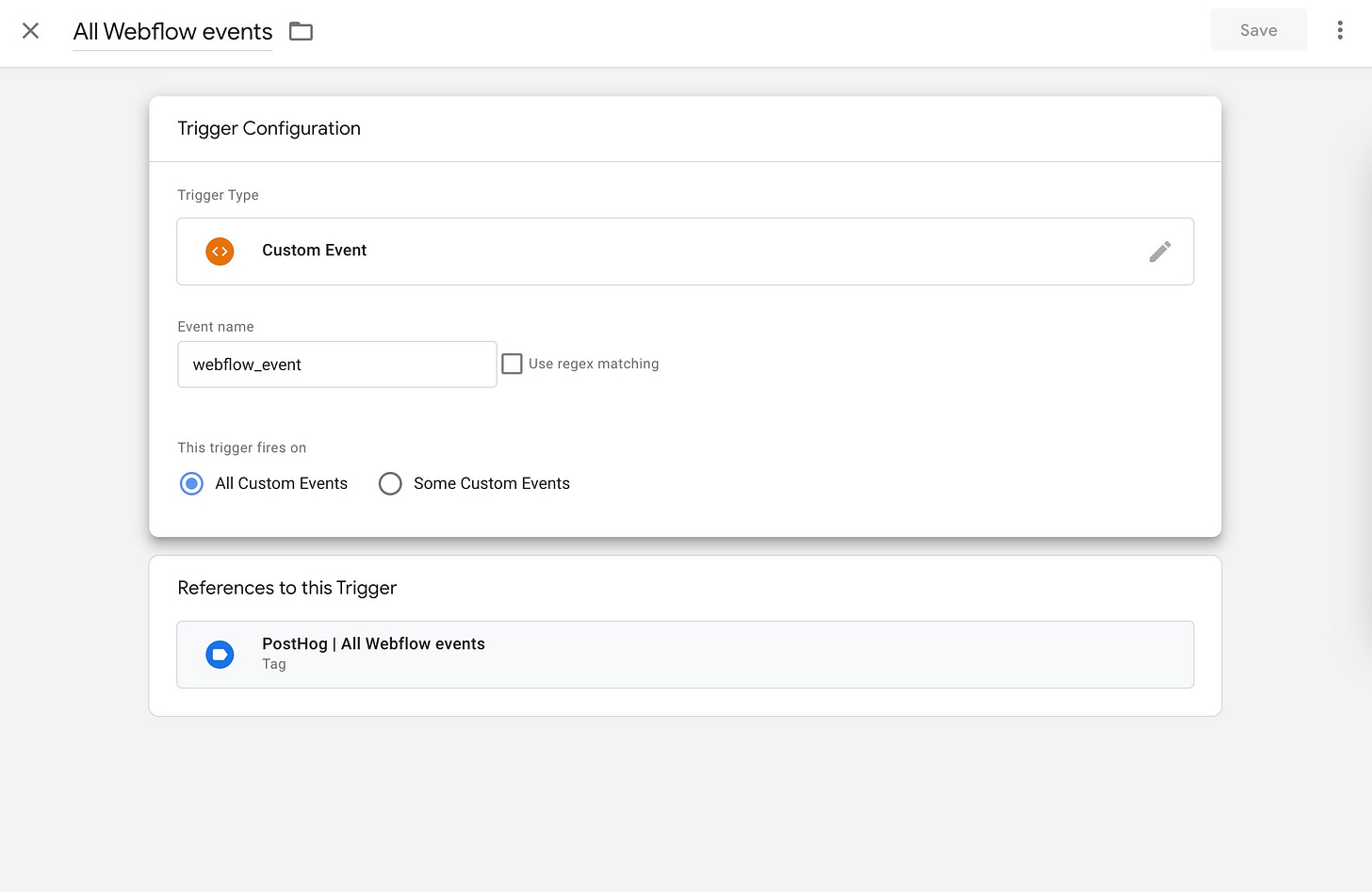This screenshot has width=1372, height=892.
Task: Click the blue tag icon next to PostHog
Action: coord(220,655)
